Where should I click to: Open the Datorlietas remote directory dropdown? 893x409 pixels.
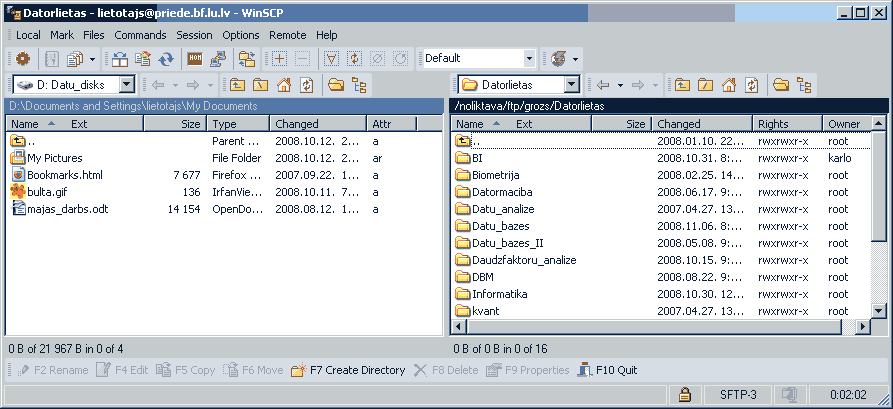pos(572,85)
